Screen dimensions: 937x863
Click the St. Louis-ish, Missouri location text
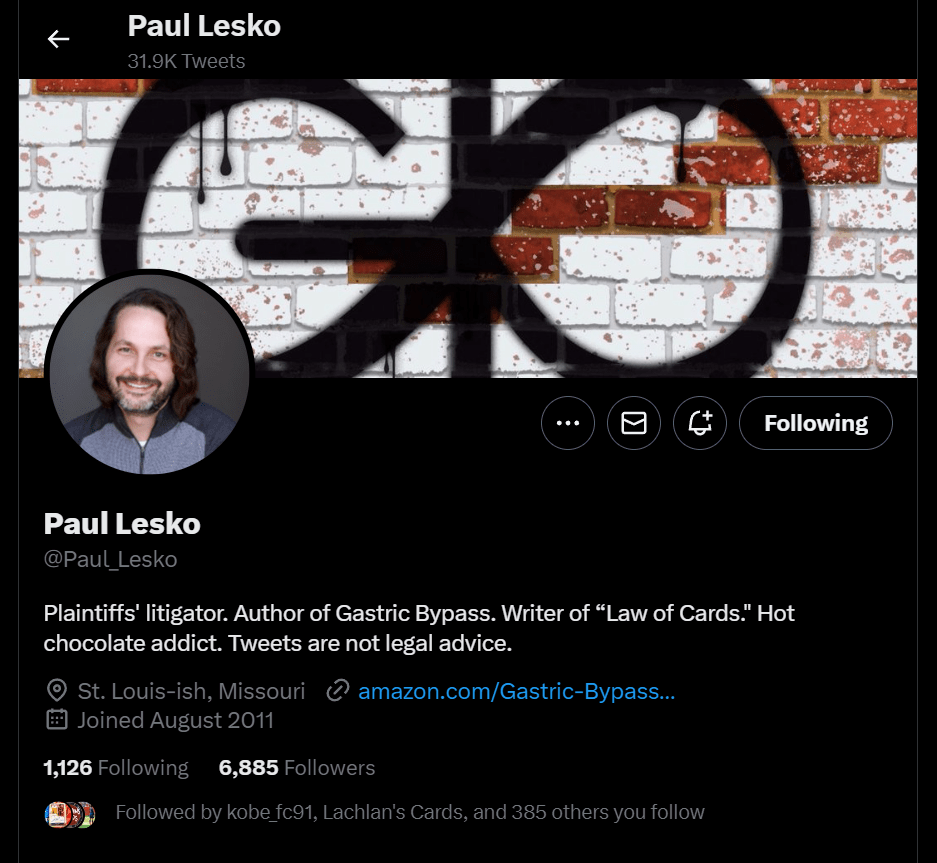tap(191, 691)
